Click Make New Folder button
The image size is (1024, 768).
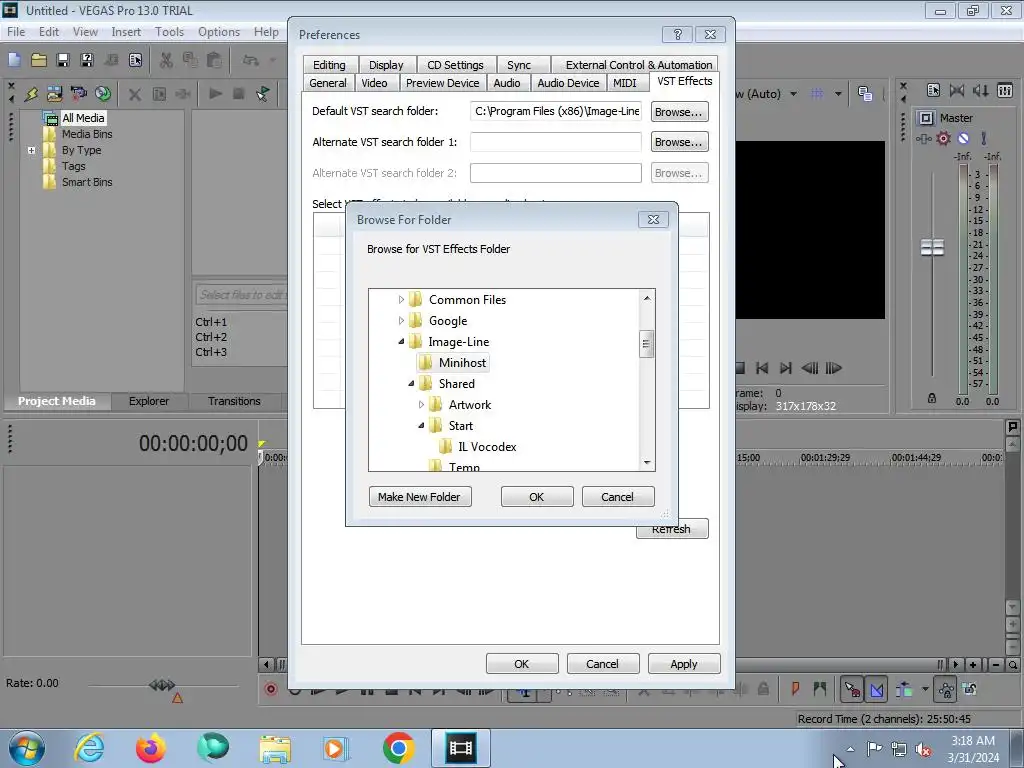pyautogui.click(x=420, y=497)
